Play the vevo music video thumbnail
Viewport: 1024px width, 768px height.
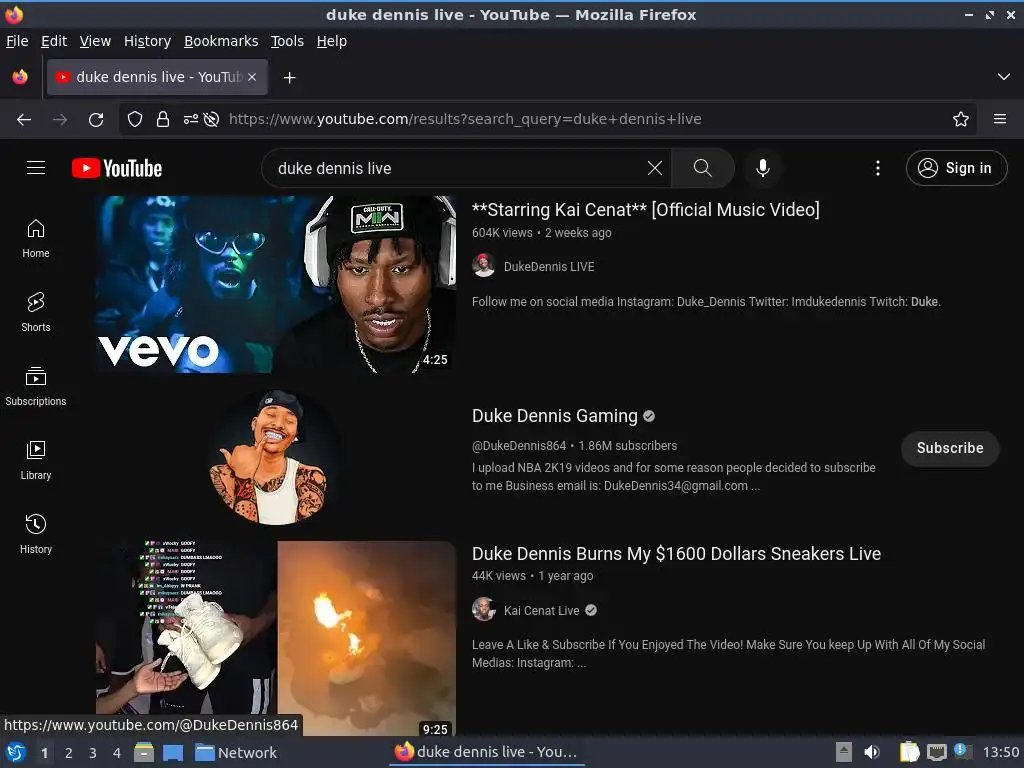[276, 285]
